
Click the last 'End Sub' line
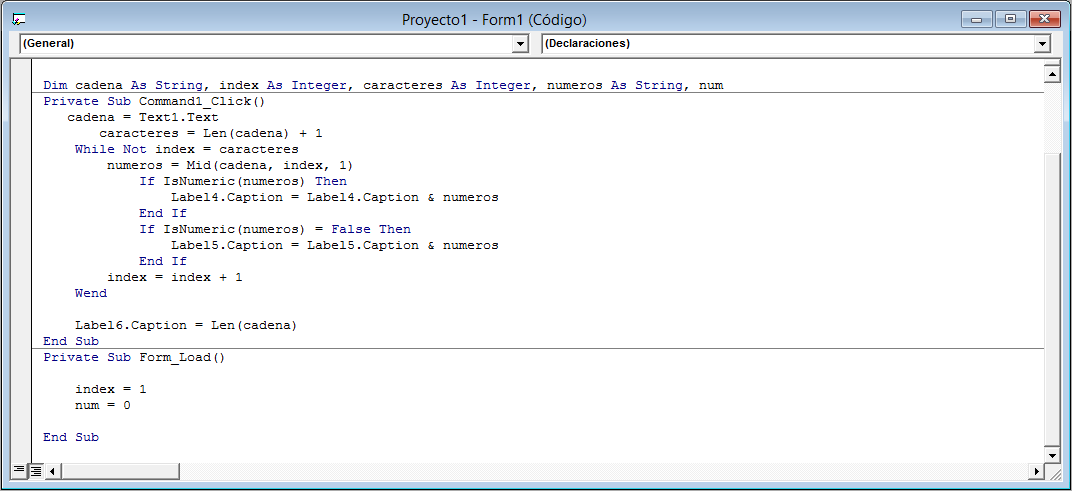coord(71,438)
